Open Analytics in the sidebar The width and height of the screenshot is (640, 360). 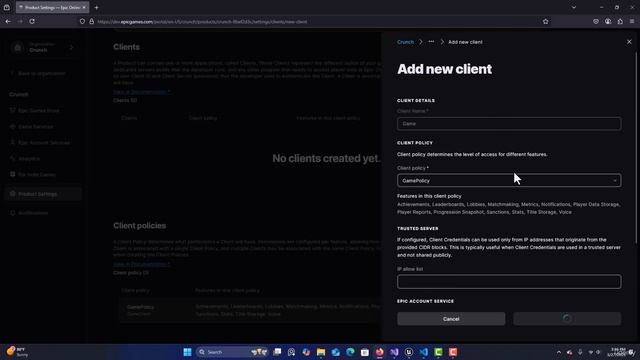click(29, 159)
